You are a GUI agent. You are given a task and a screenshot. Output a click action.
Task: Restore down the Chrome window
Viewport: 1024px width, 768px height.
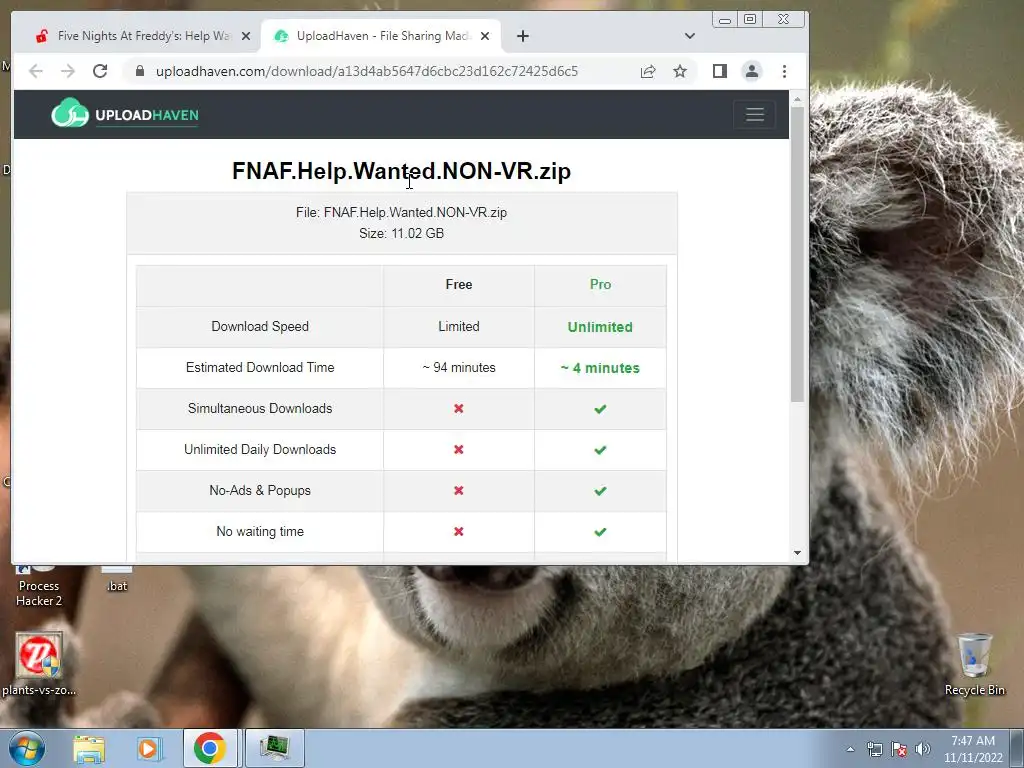coord(750,20)
